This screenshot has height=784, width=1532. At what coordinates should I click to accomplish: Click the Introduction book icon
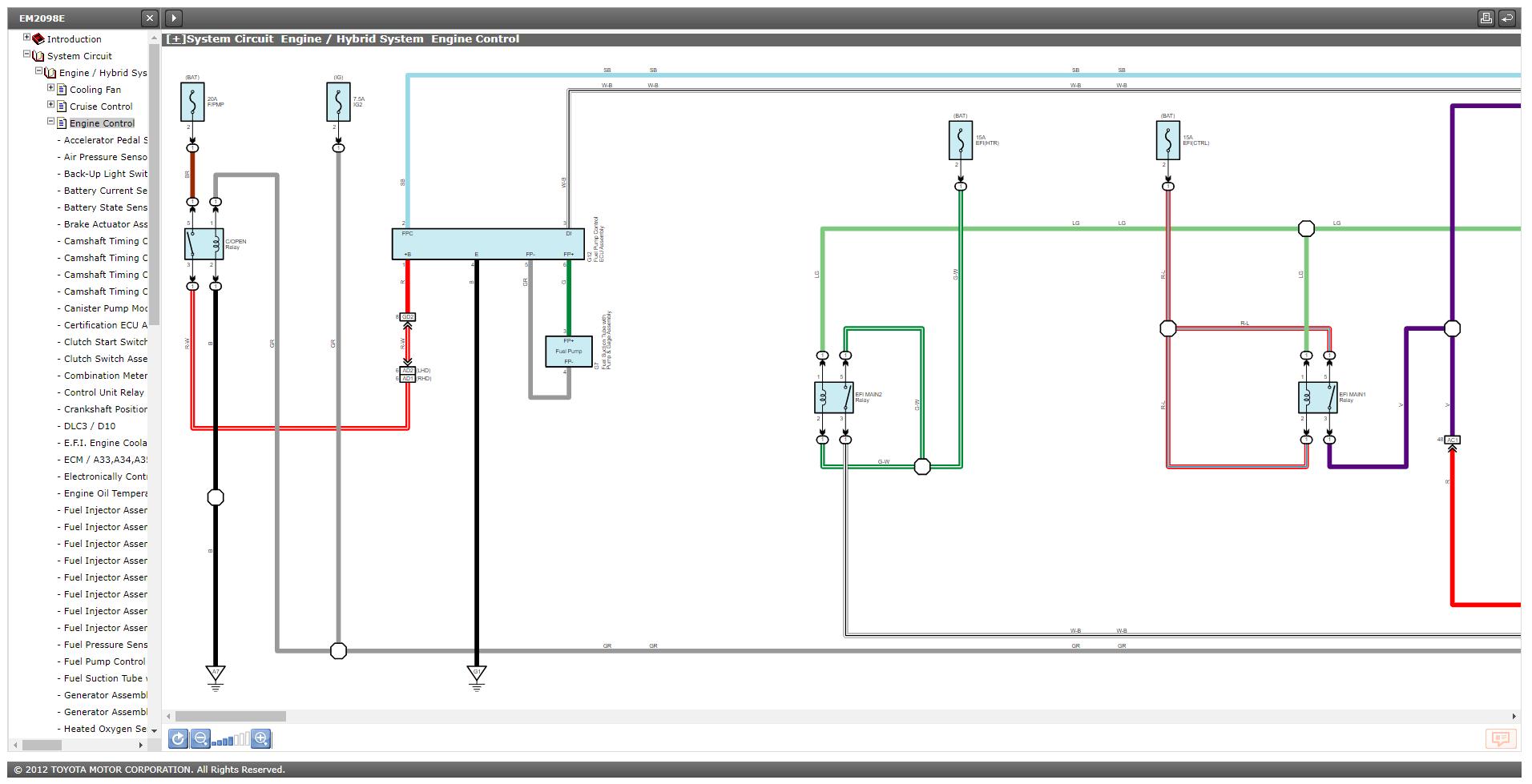click(38, 38)
